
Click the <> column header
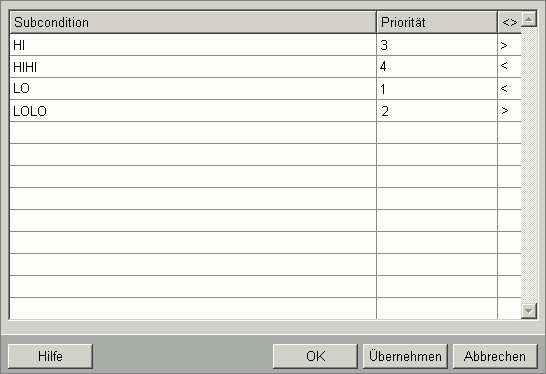click(x=509, y=22)
